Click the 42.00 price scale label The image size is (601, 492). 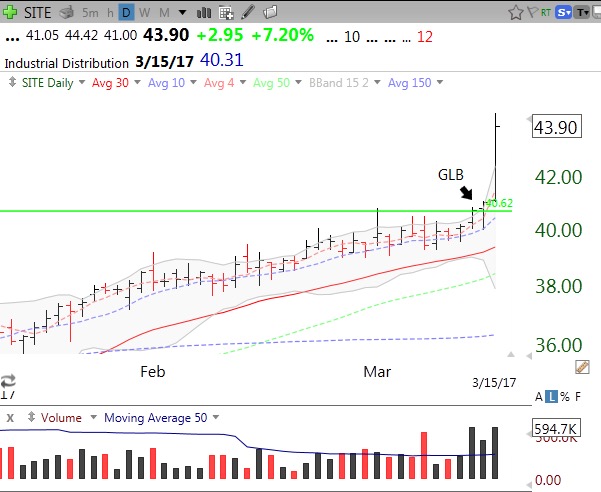point(558,177)
